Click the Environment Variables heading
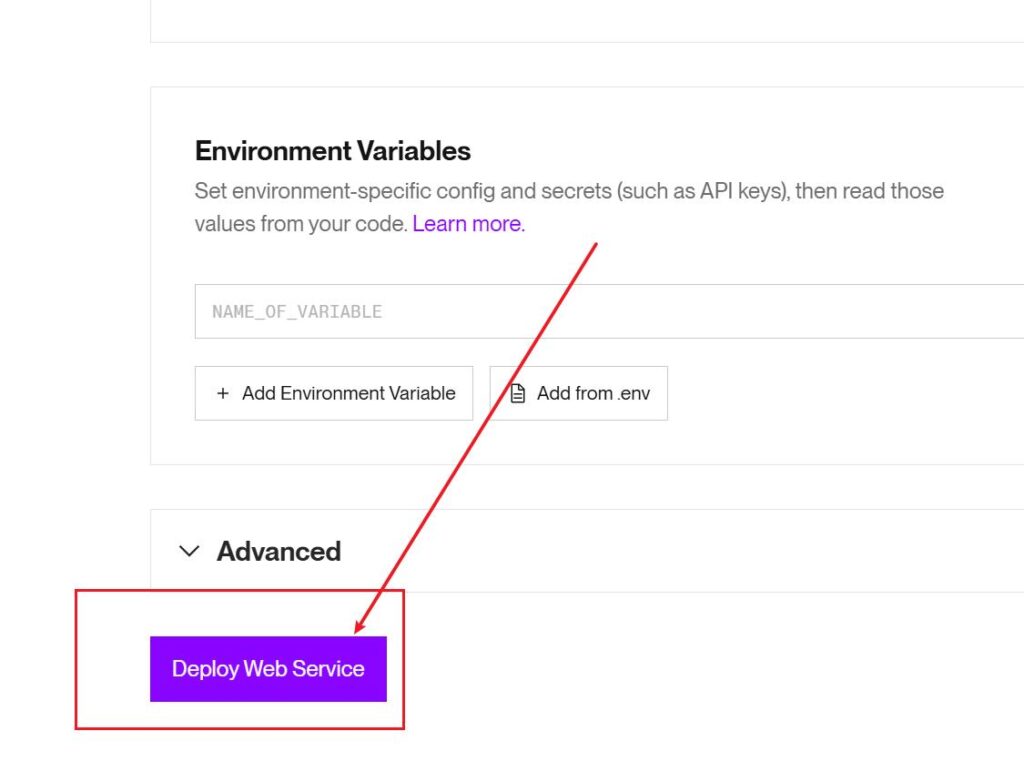The width and height of the screenshot is (1024, 782). tap(332, 151)
